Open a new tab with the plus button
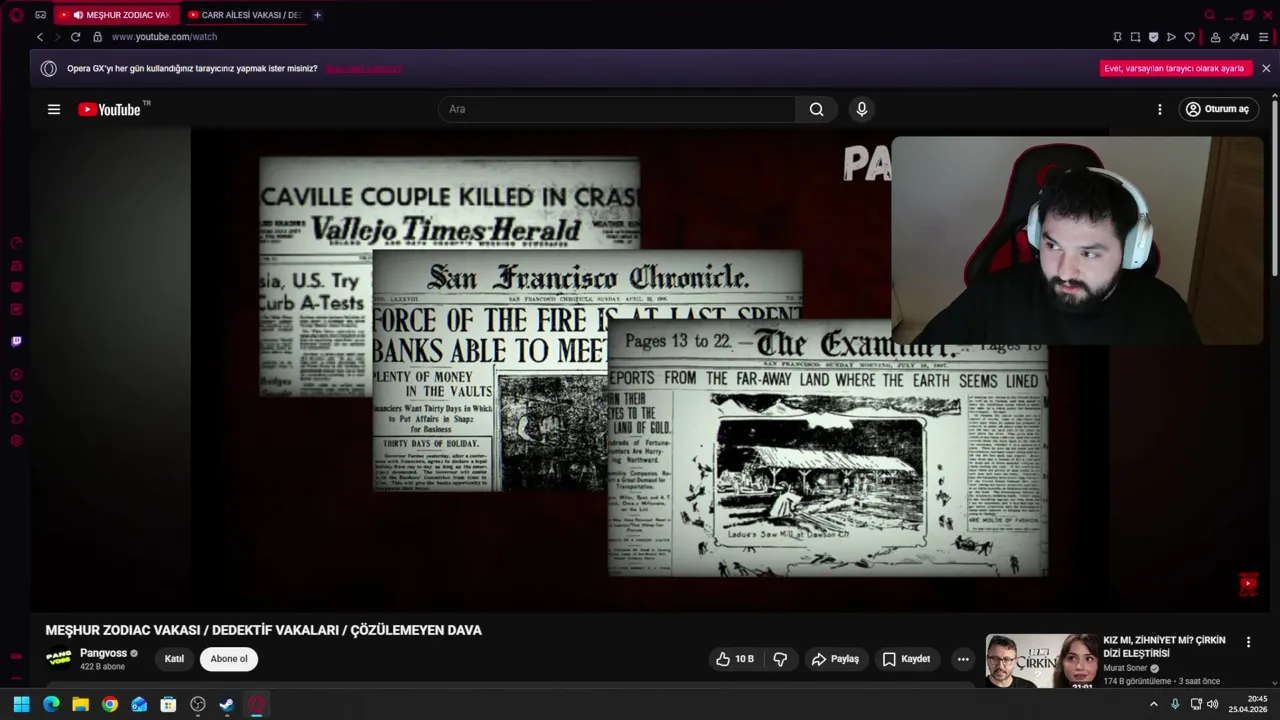This screenshot has width=1280, height=720. (317, 15)
